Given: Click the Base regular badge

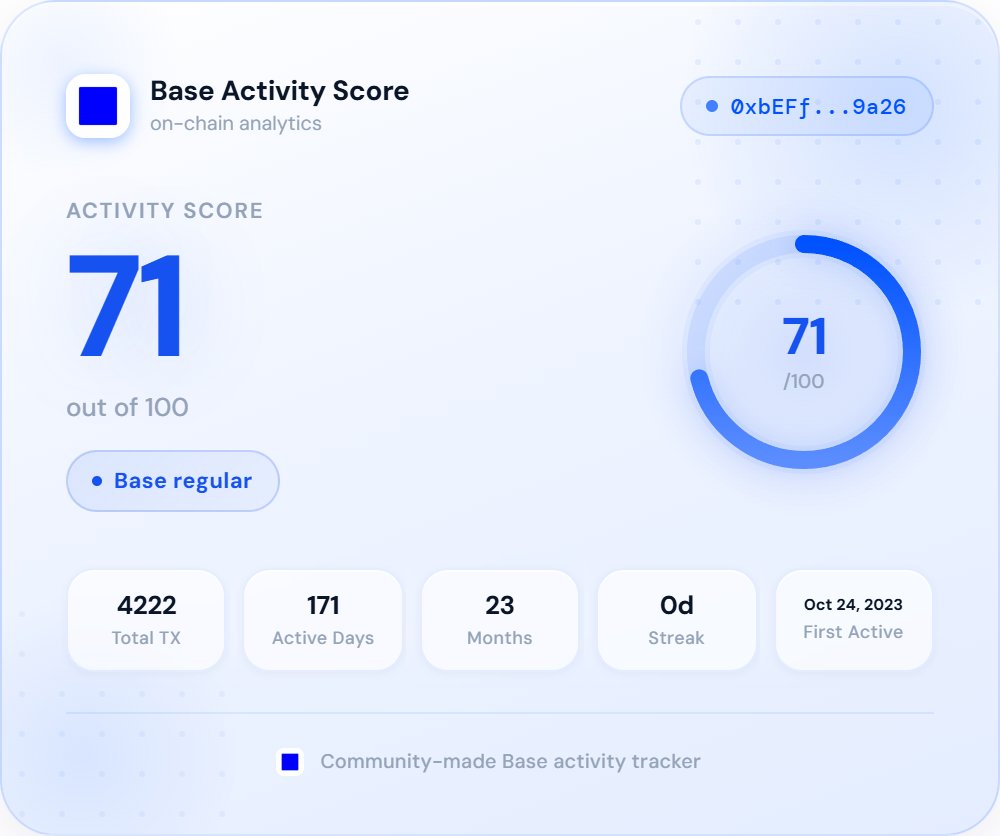Looking at the screenshot, I should [x=173, y=481].
